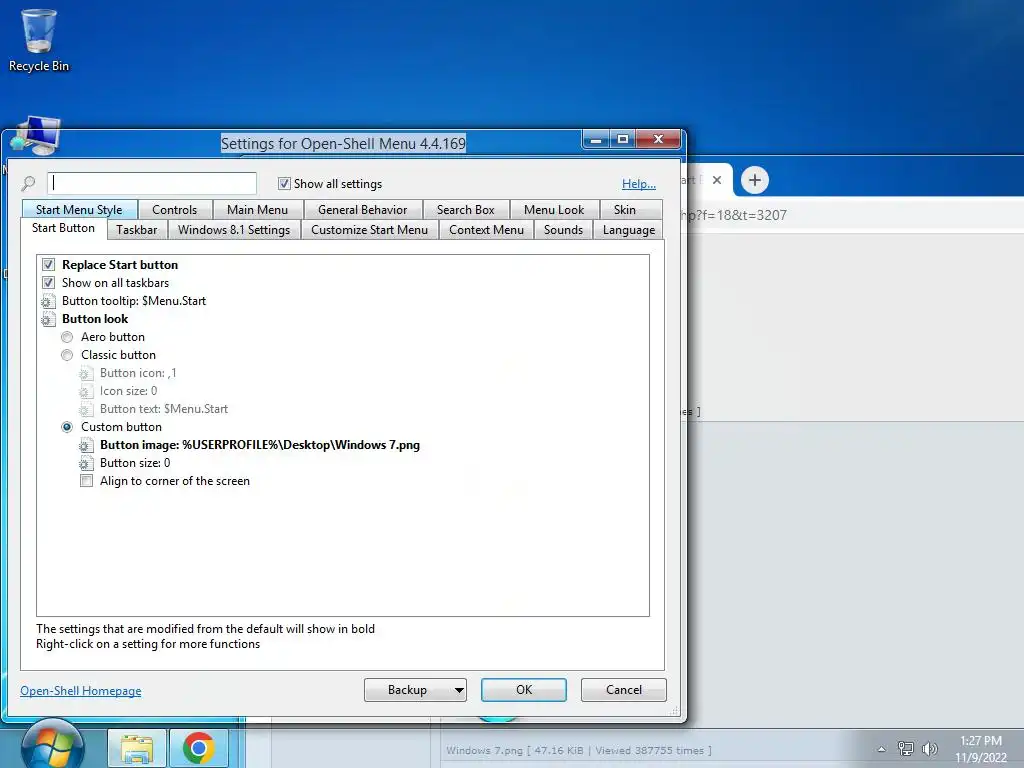This screenshot has height=768, width=1024.
Task: Uncheck Show on all taskbars
Action: (x=48, y=283)
